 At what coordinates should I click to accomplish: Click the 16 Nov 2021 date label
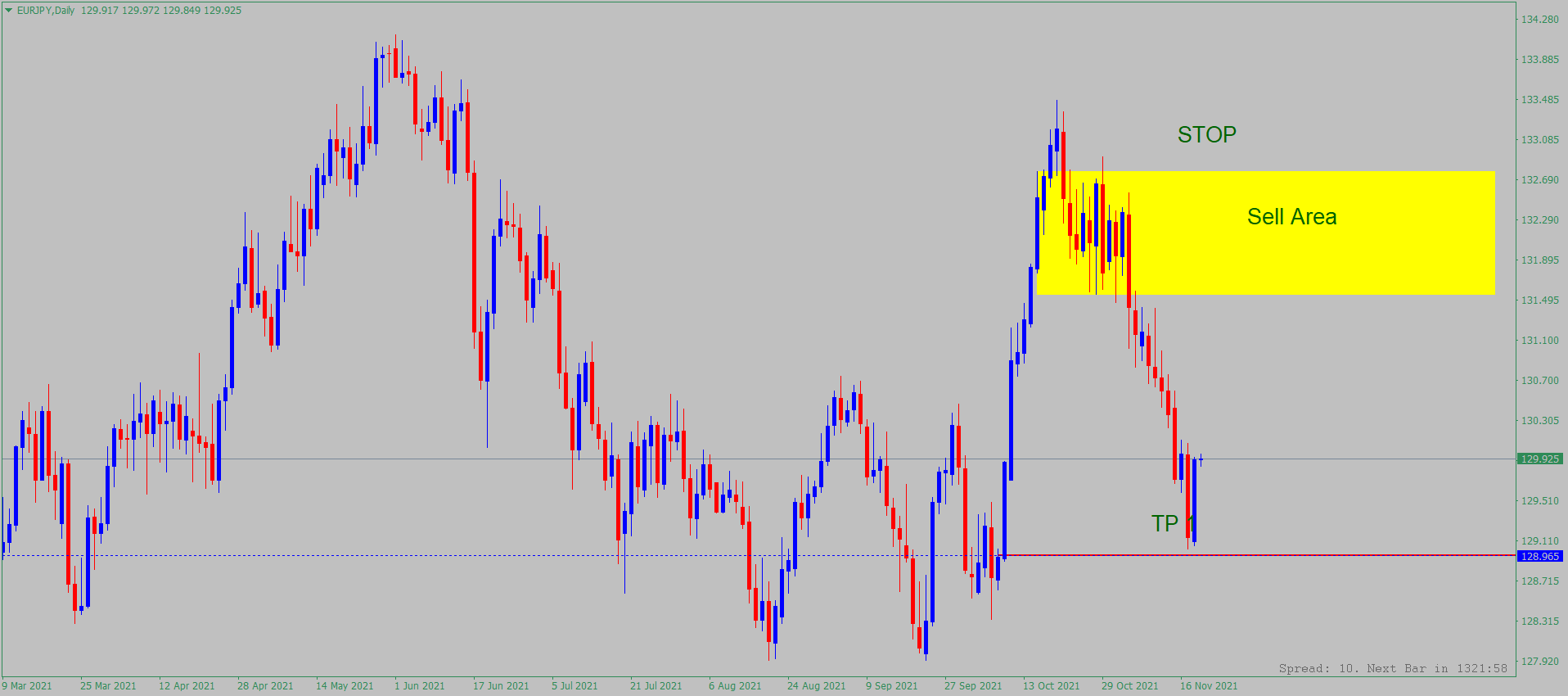(x=1209, y=686)
